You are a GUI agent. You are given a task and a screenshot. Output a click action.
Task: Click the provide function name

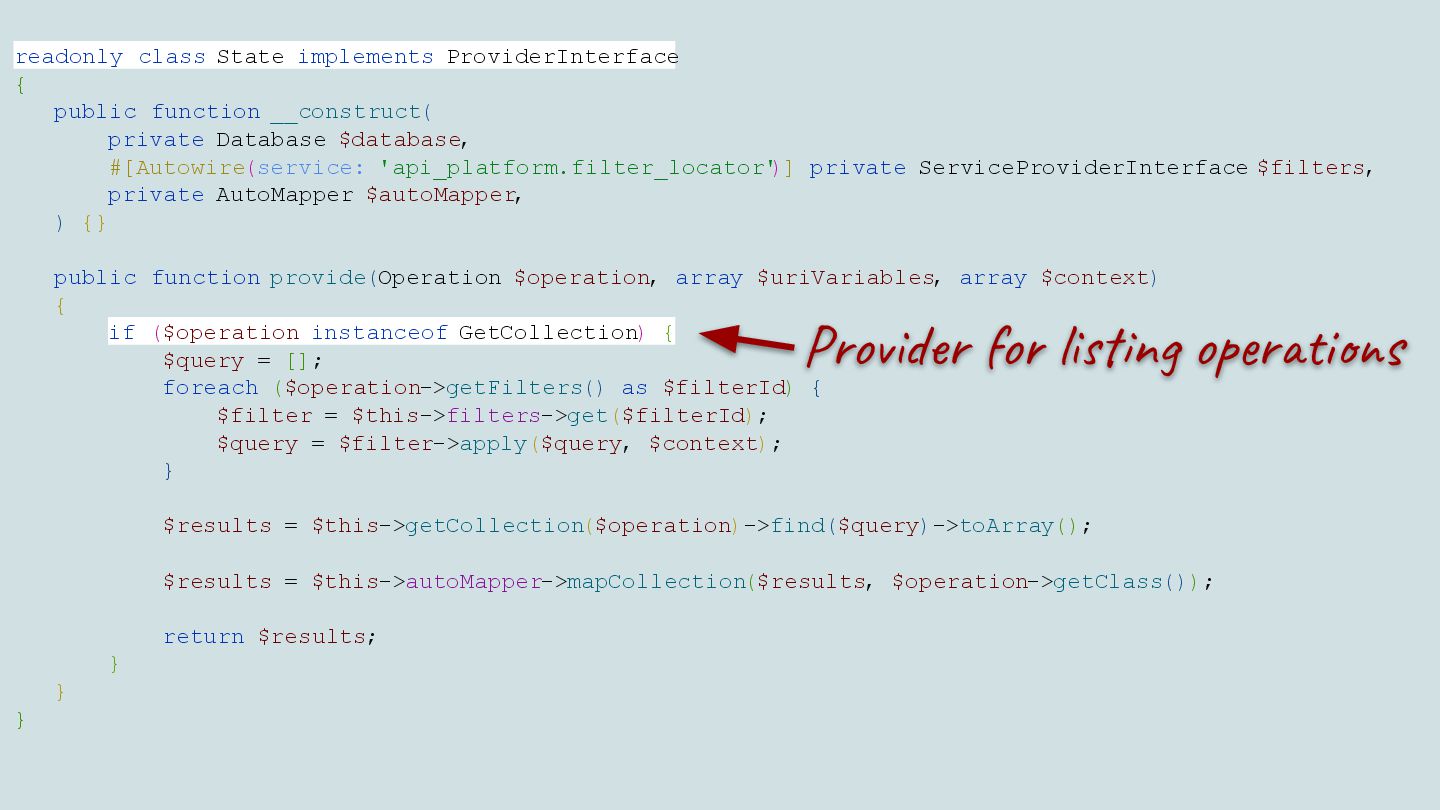click(x=318, y=278)
